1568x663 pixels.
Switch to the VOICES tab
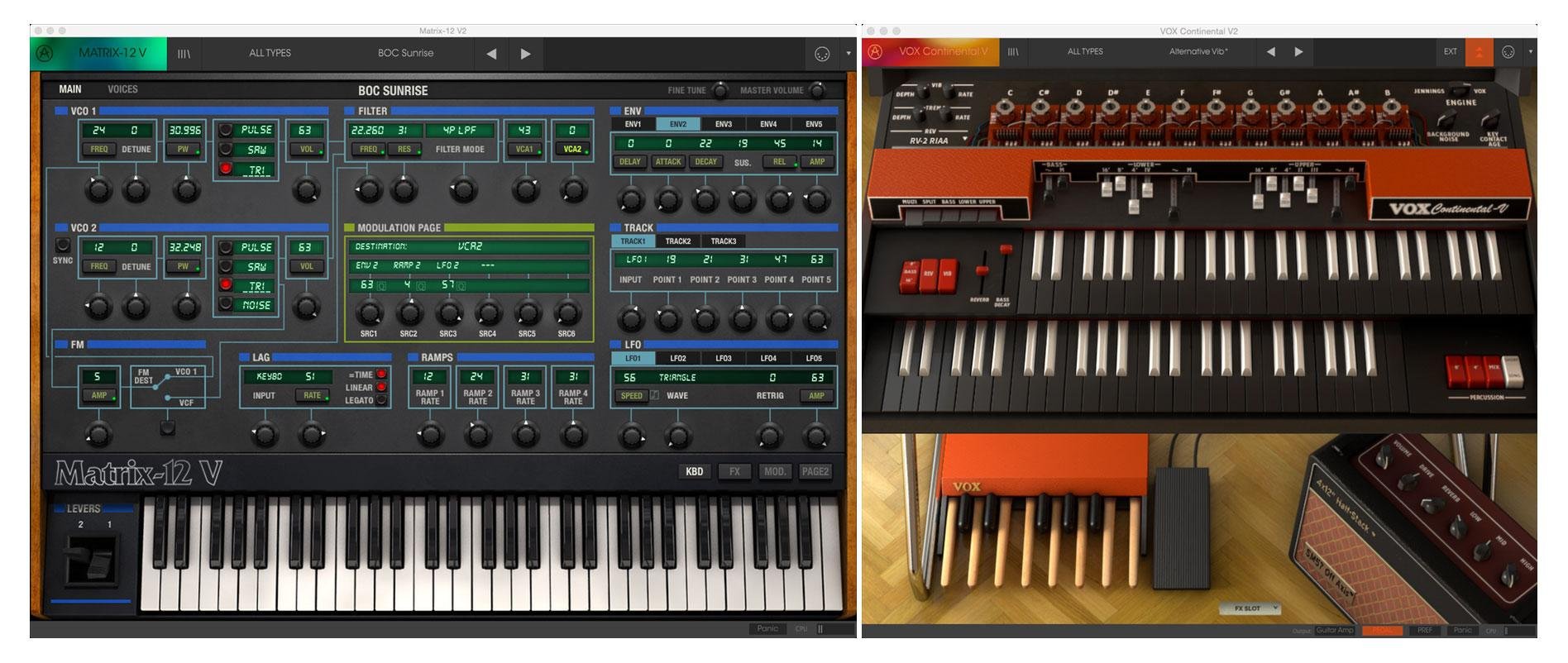point(122,89)
